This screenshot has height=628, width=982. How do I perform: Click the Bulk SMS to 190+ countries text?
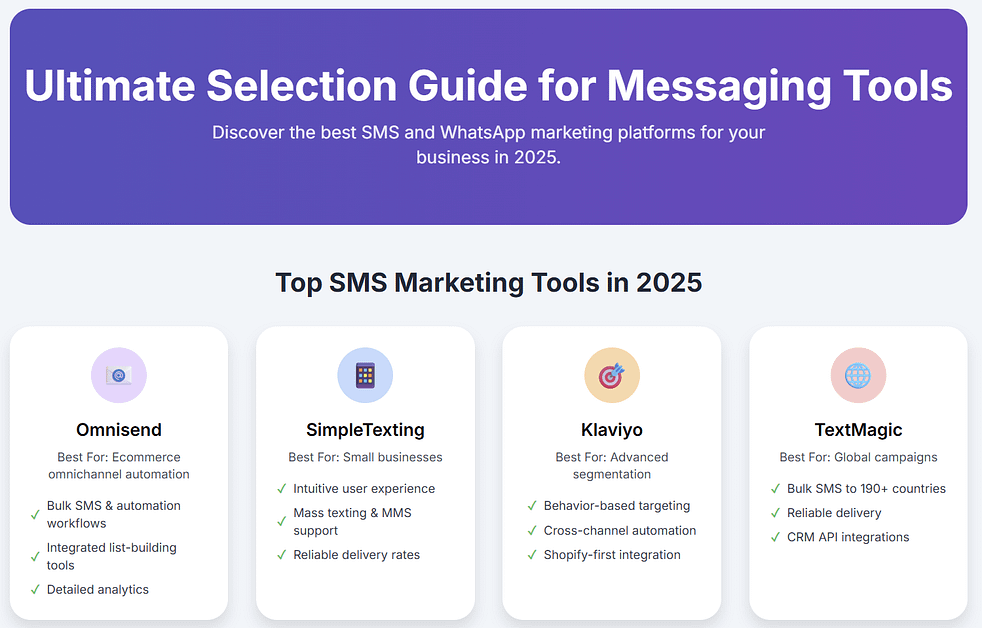tap(866, 488)
